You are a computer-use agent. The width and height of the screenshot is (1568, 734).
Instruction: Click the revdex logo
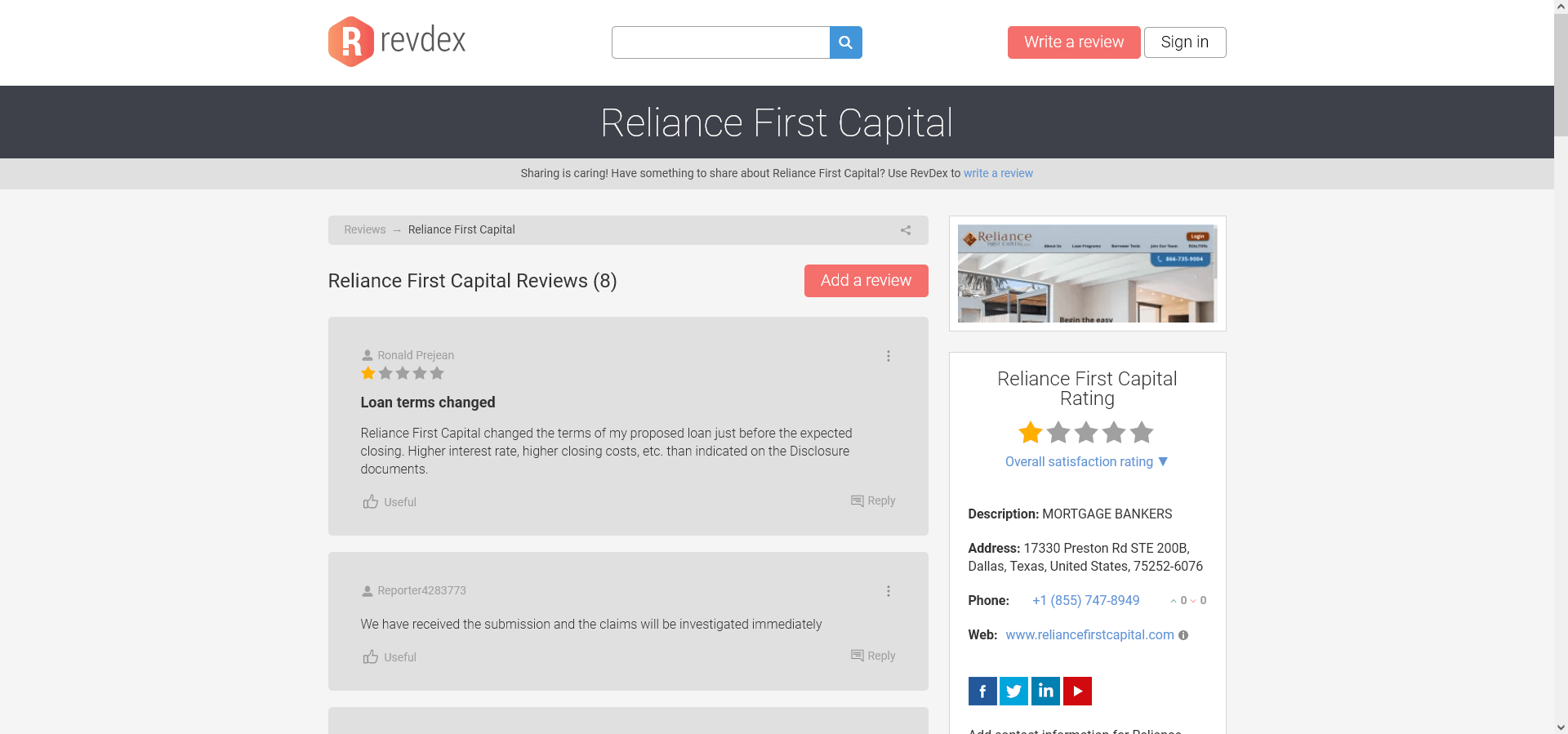coord(397,41)
